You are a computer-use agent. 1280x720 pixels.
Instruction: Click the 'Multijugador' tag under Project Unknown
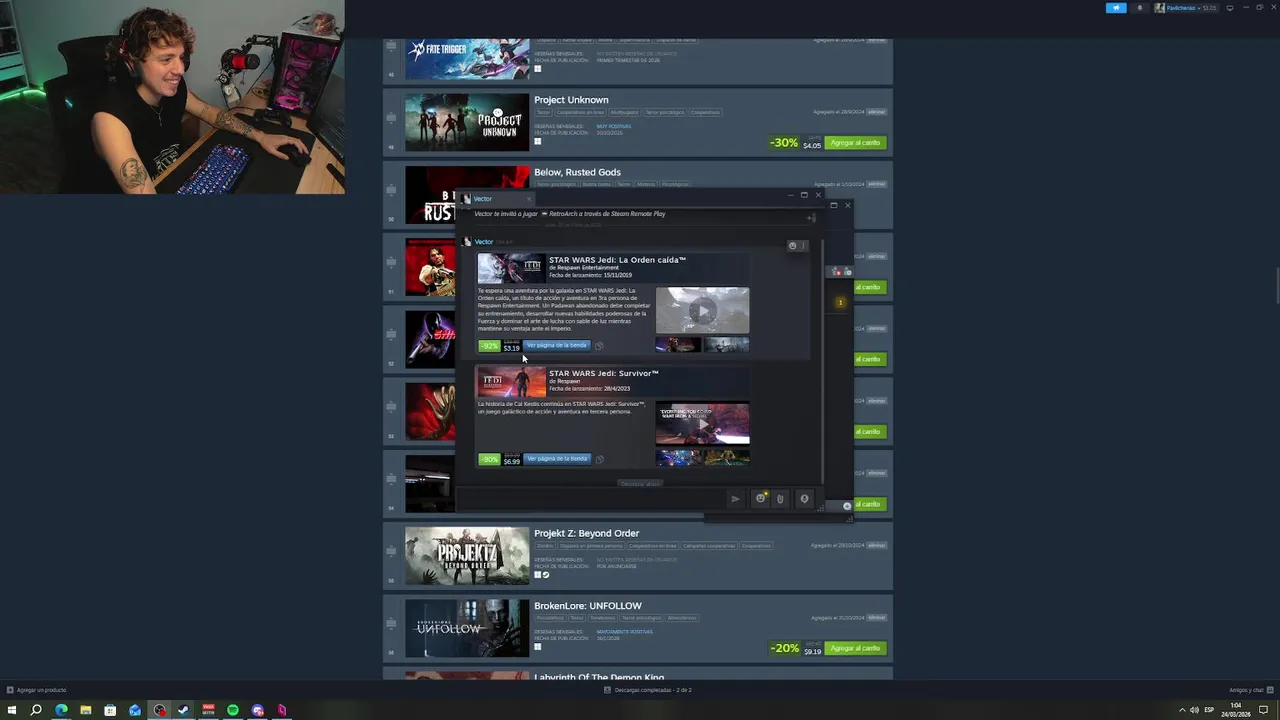624,112
